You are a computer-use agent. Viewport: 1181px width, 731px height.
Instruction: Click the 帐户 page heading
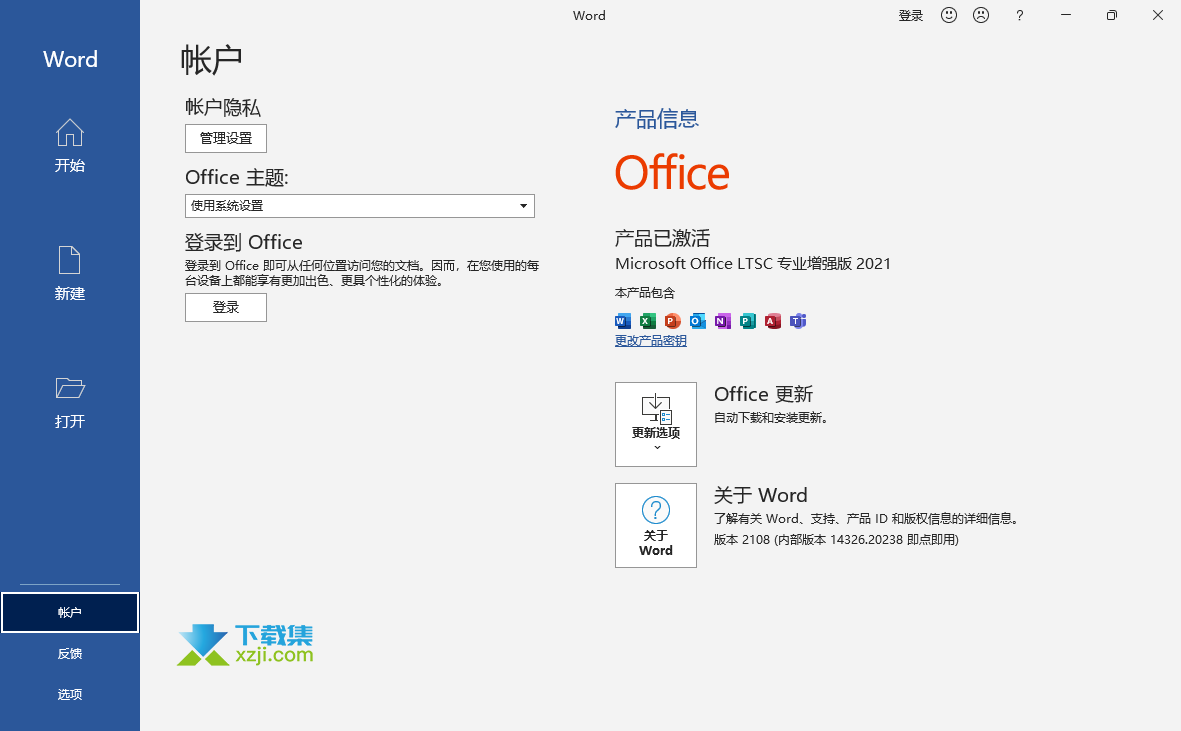(x=212, y=59)
